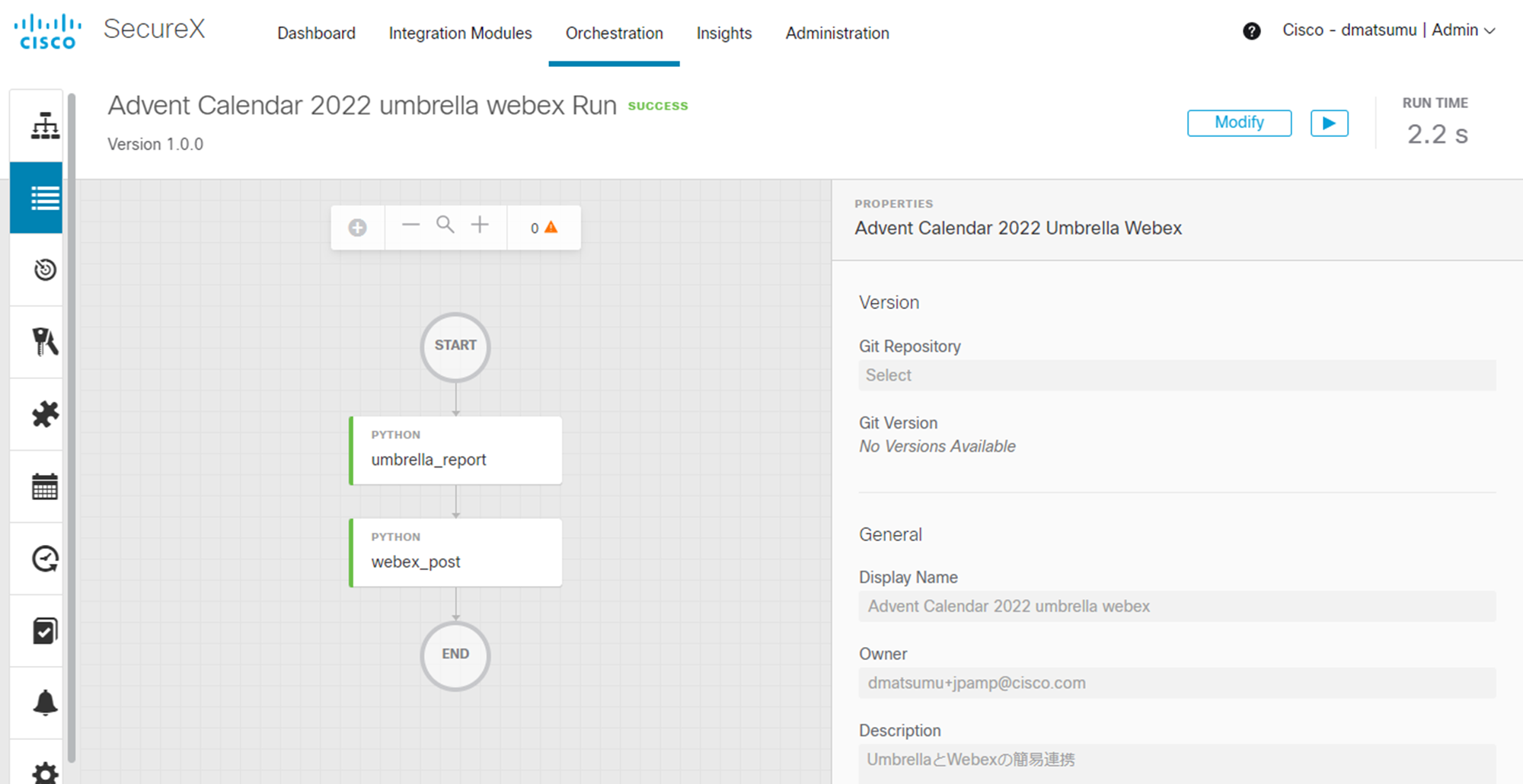Image resolution: width=1523 pixels, height=784 pixels.
Task: Click the Cisco logo
Action: pos(47,31)
